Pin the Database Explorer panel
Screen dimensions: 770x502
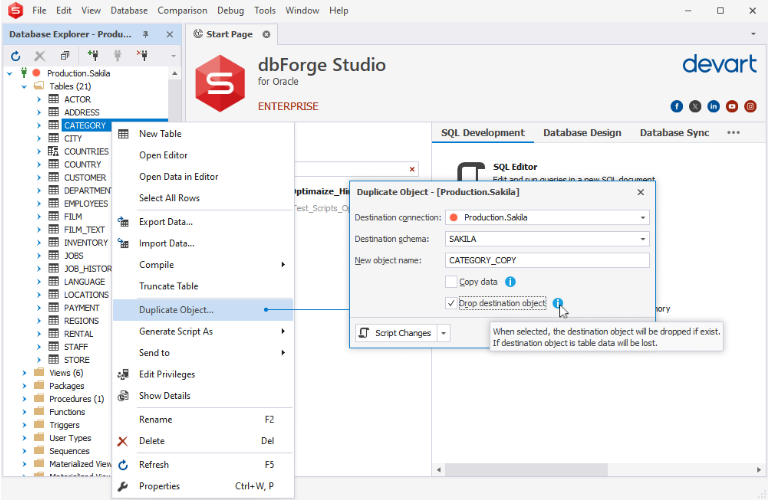[x=145, y=34]
